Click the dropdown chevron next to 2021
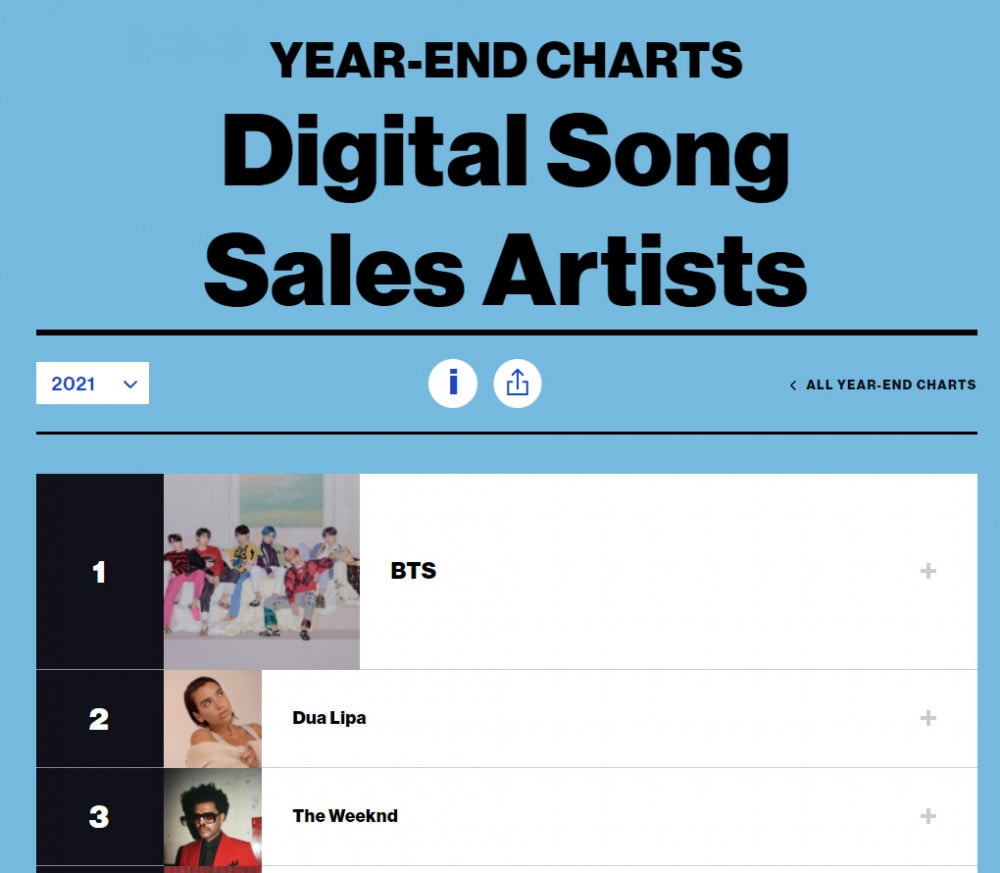Viewport: 1000px width, 873px height. [x=130, y=384]
